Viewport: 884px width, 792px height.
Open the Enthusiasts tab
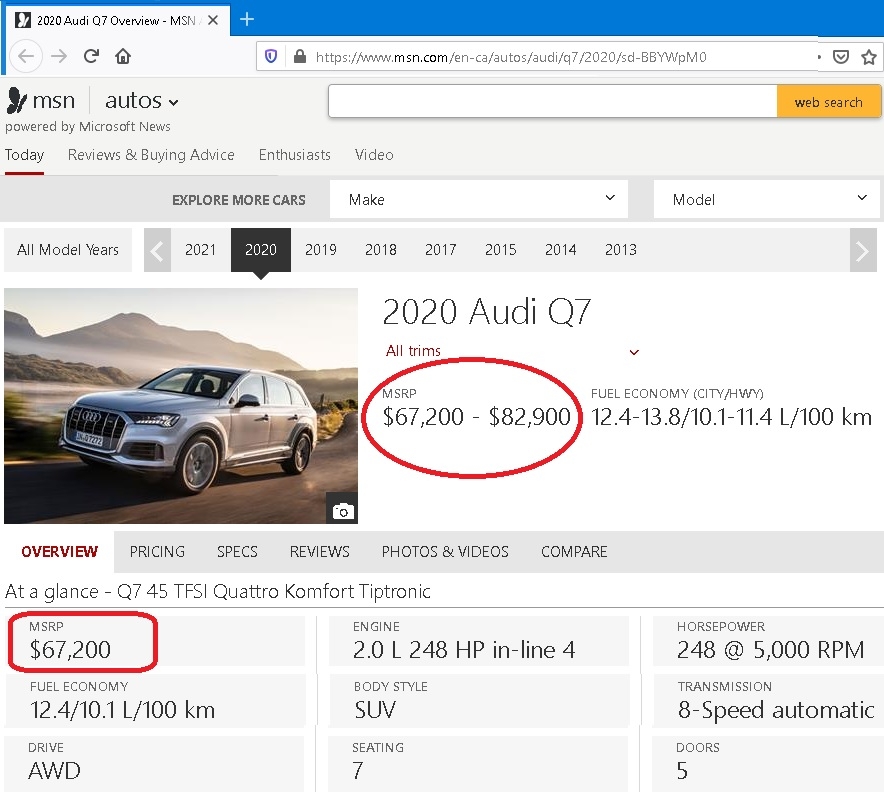click(x=294, y=155)
